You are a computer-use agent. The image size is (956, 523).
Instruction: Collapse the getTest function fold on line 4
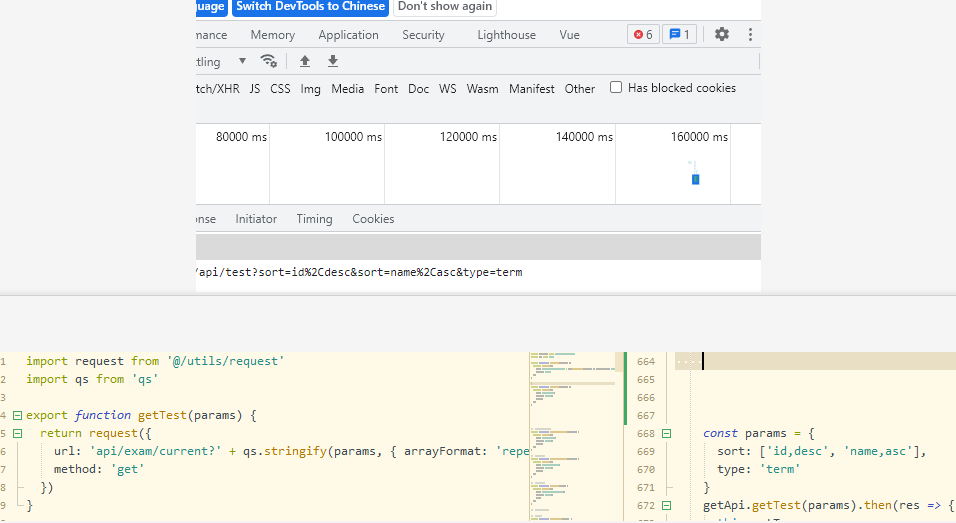point(18,416)
